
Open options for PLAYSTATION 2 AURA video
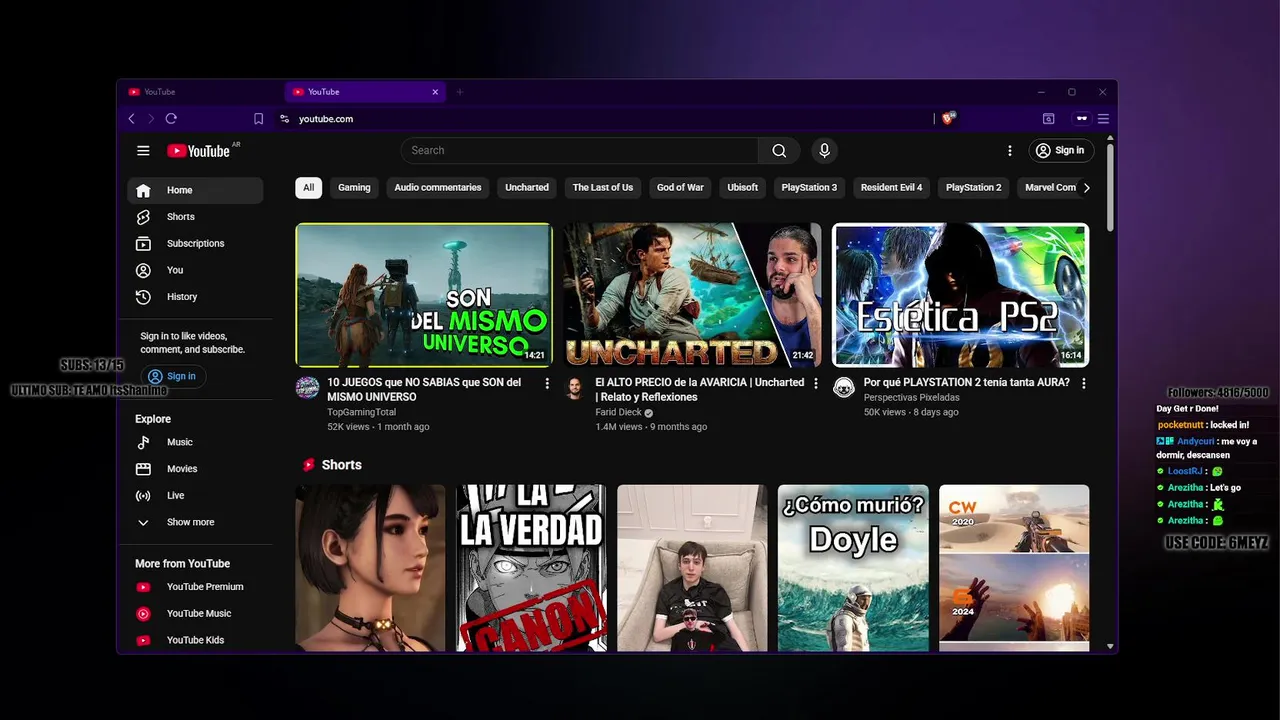click(1083, 383)
